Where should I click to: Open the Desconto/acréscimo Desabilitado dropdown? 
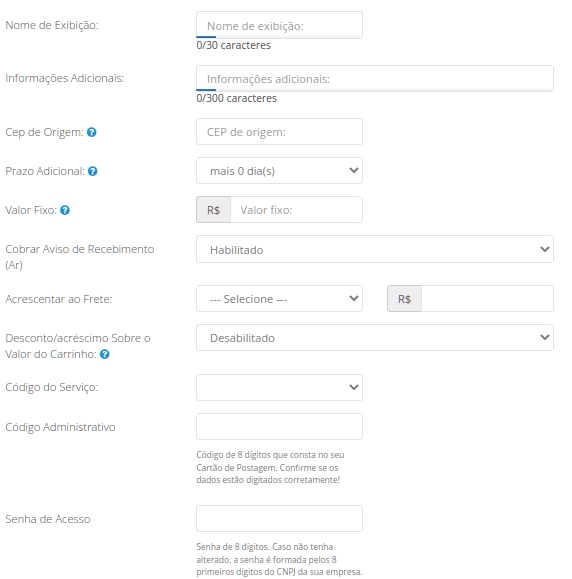375,338
